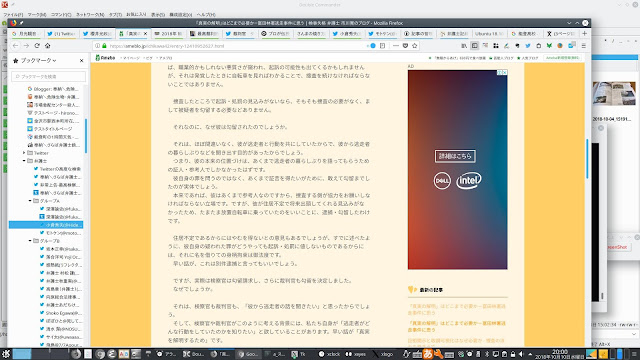Click the xeyes taskbar entry
The image size is (640, 360).
356,354
